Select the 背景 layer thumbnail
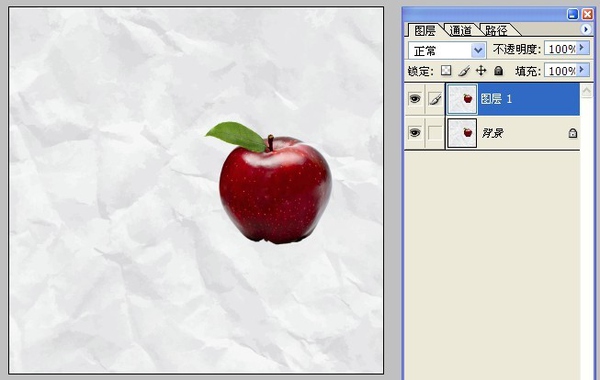 click(x=462, y=133)
